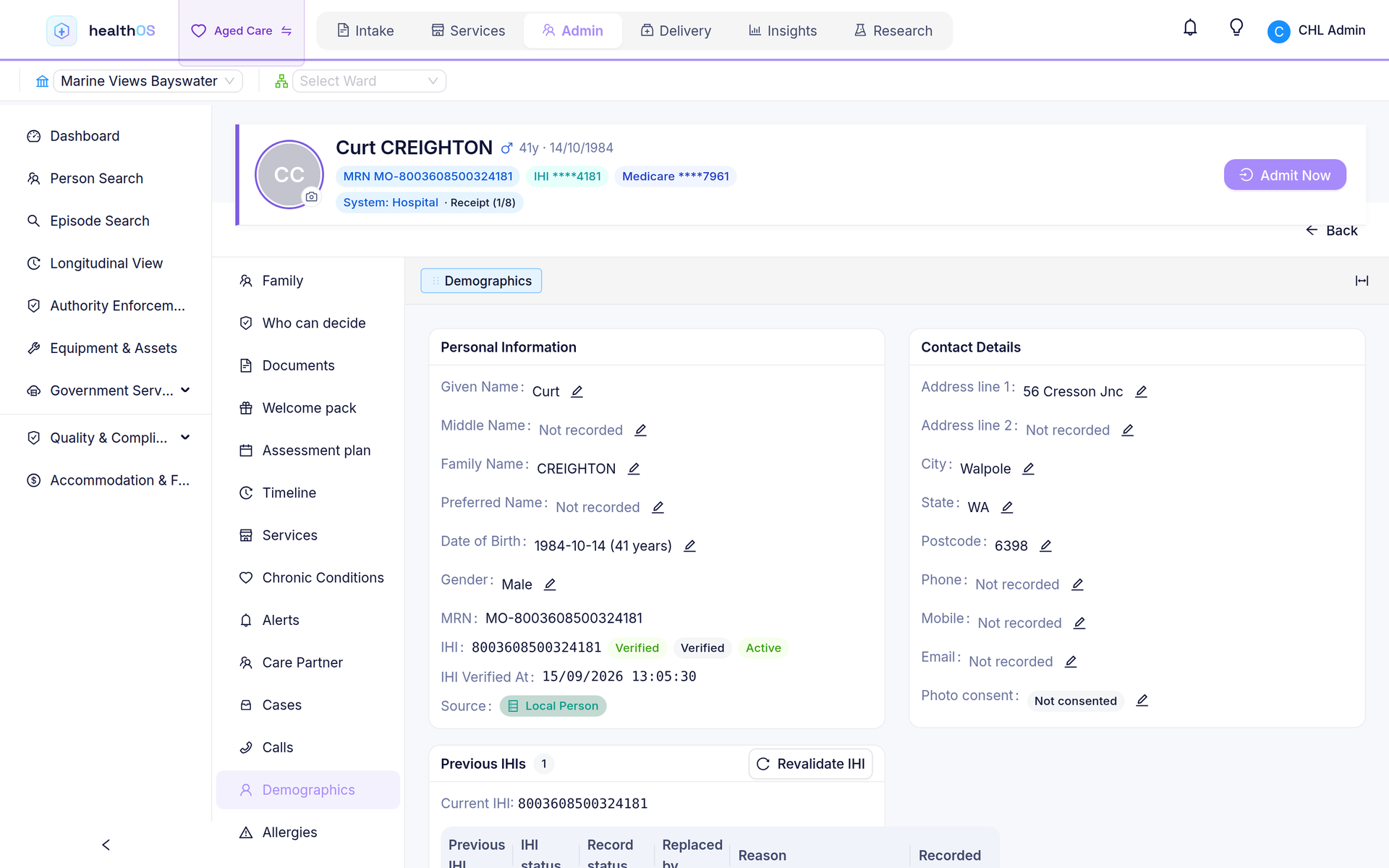Edit State pencil icon
Screen dimensions: 1389x868
1007,507
